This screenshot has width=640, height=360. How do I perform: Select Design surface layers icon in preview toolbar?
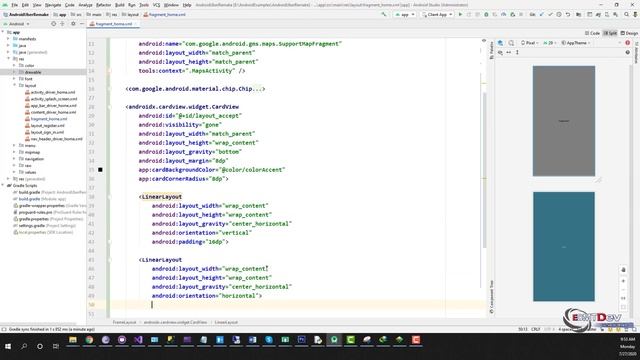point(500,43)
